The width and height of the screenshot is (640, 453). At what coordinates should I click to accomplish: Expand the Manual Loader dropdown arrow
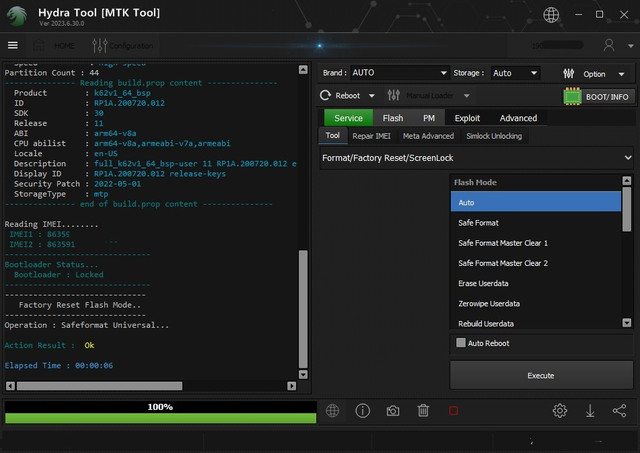coord(467,96)
